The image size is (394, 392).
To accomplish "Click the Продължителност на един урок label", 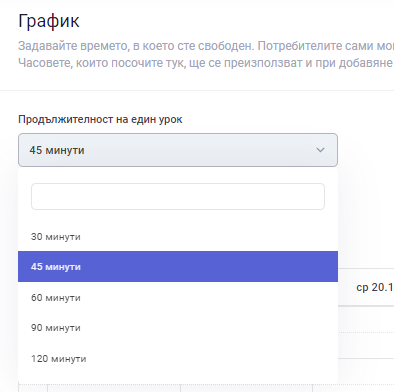I will (100, 119).
